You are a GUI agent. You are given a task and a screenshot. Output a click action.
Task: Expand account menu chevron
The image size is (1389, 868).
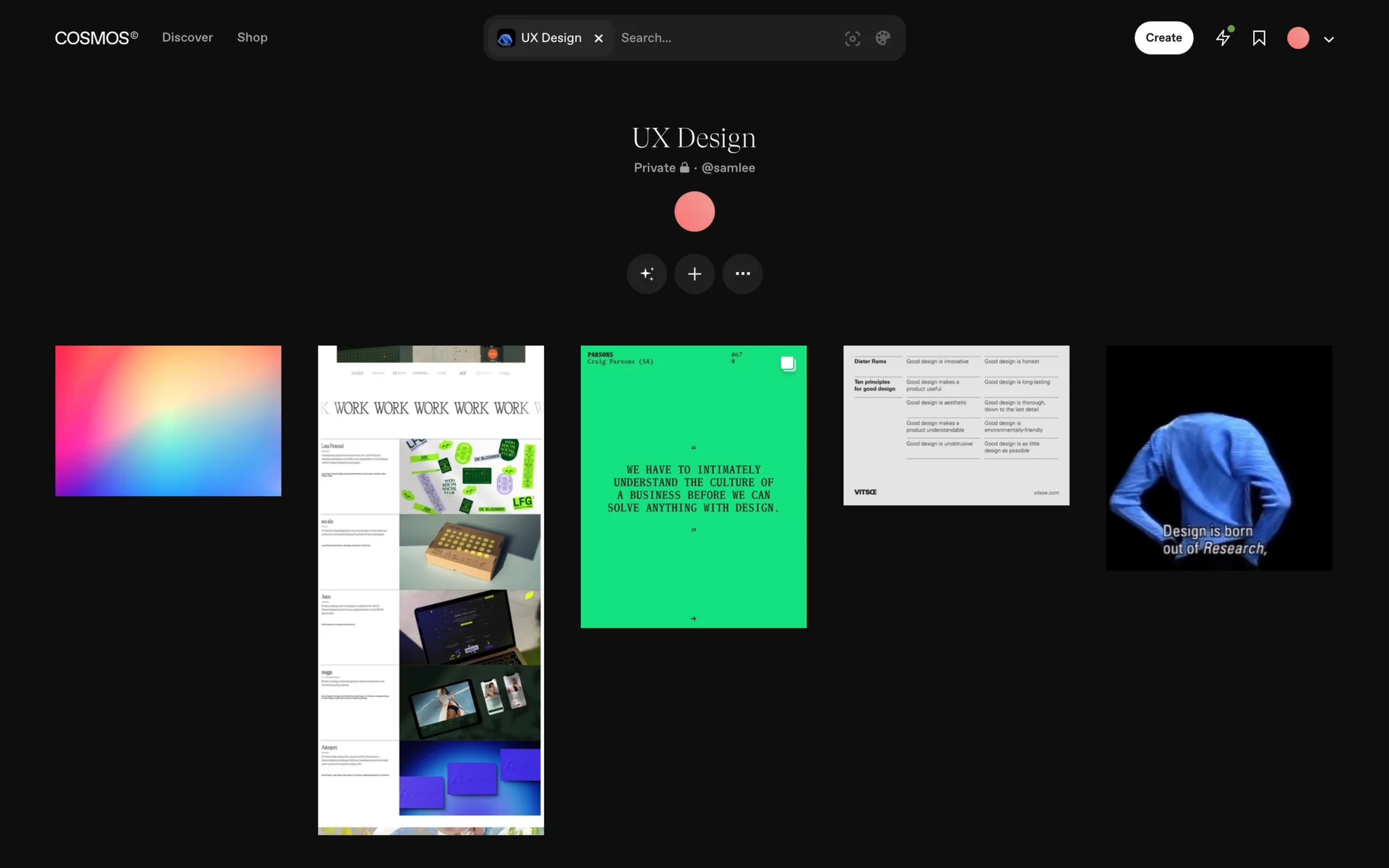[1329, 40]
